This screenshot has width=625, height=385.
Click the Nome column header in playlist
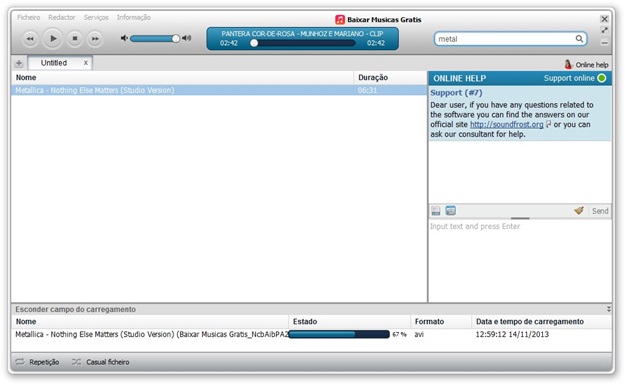(182, 77)
